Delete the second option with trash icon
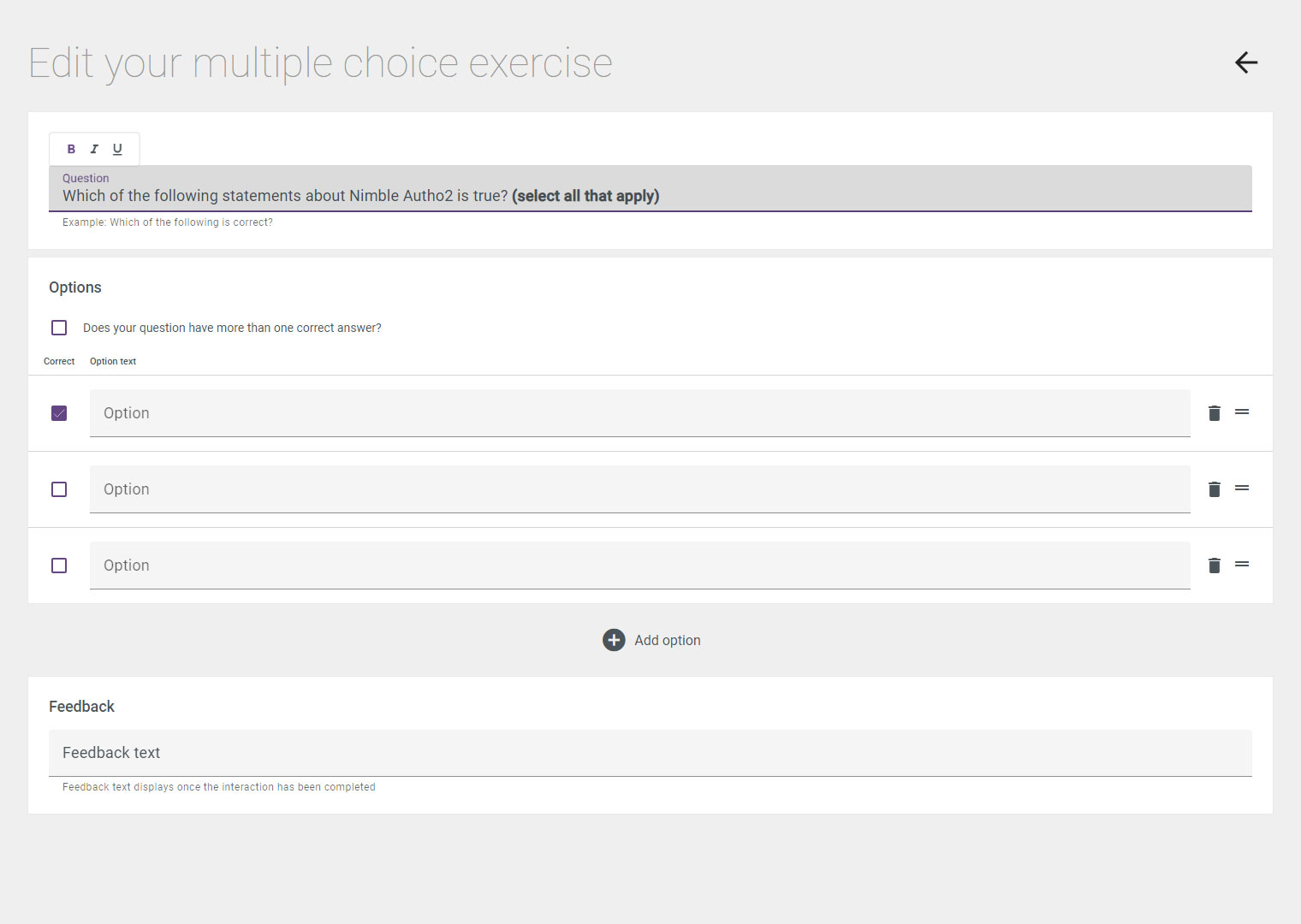 [x=1214, y=489]
